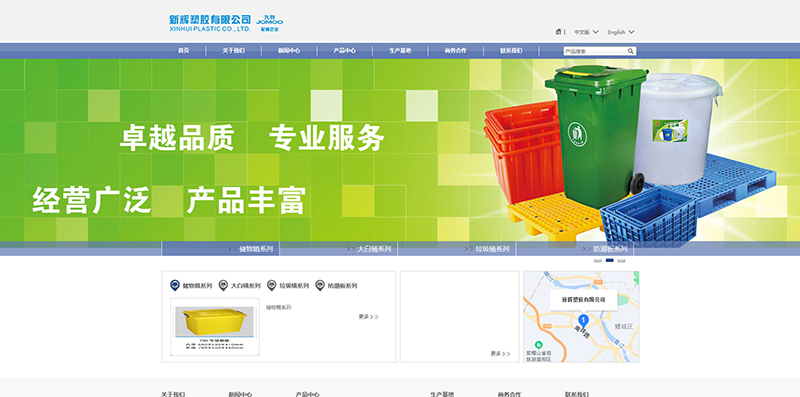
Task: Open the 中文版 language dropdown
Action: [x=586, y=32]
